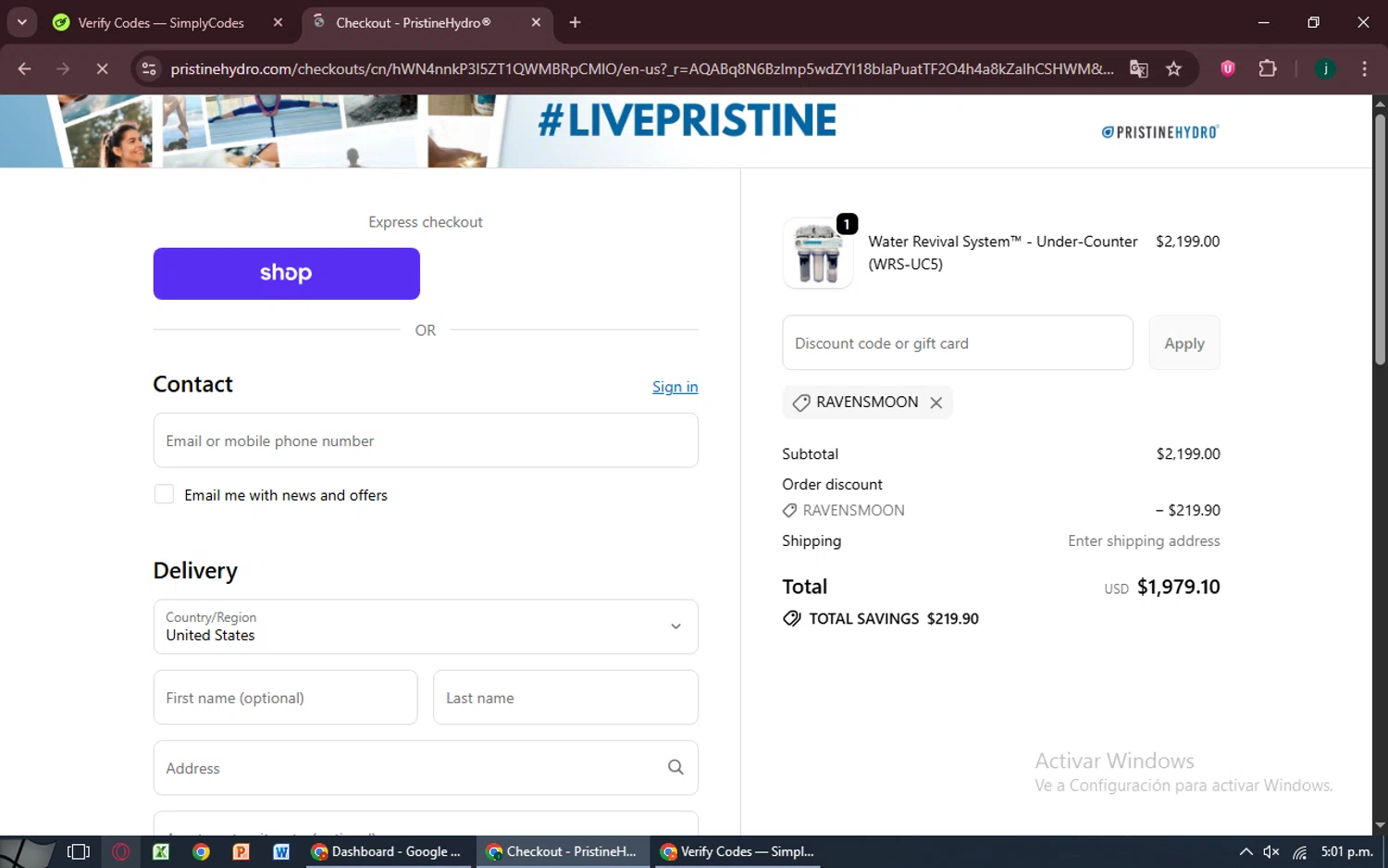Open the red shield extension icon
The width and height of the screenshot is (1388, 868).
[1228, 68]
